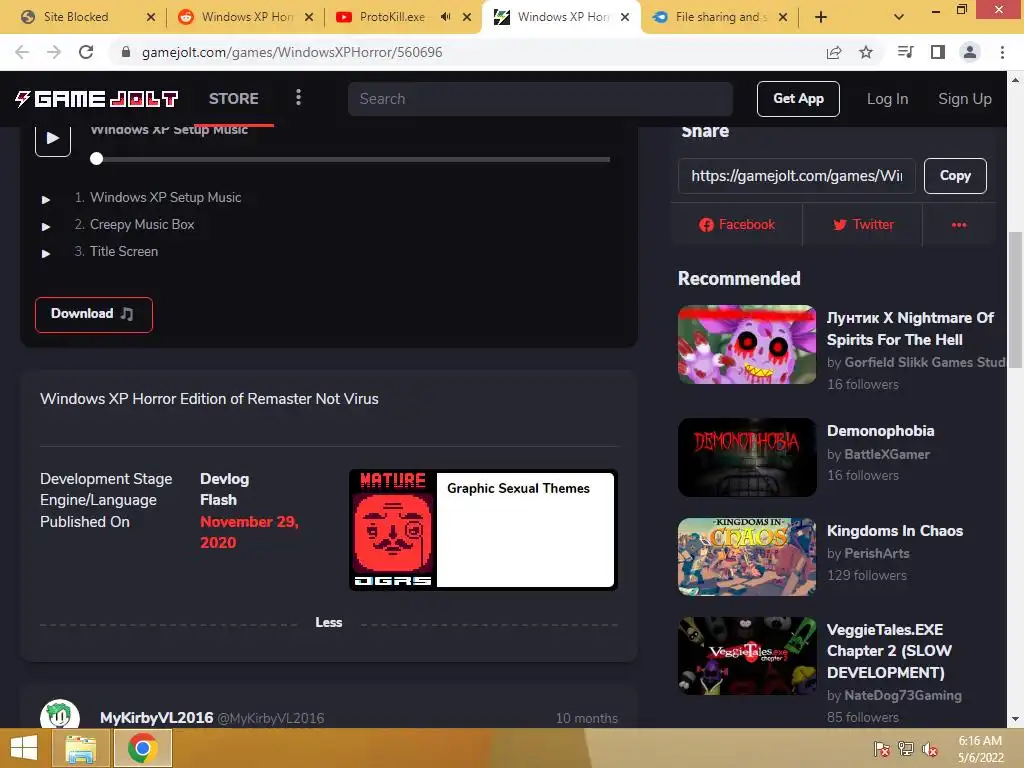Reload the page
The height and width of the screenshot is (768, 1024).
[x=86, y=52]
